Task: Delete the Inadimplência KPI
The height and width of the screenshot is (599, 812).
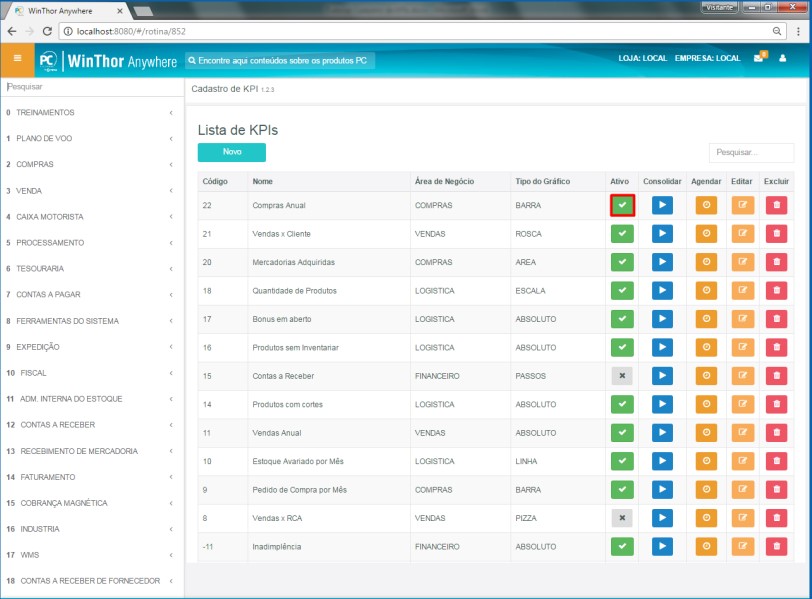Action: point(776,546)
